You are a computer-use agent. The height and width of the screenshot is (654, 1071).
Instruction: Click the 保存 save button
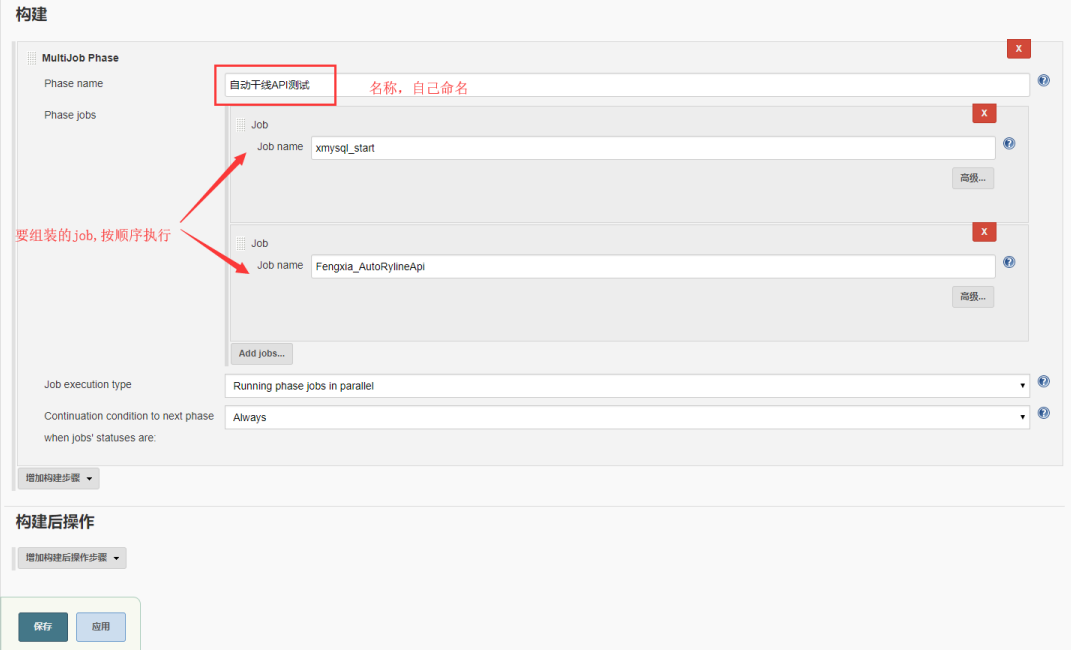pyautogui.click(x=43, y=627)
